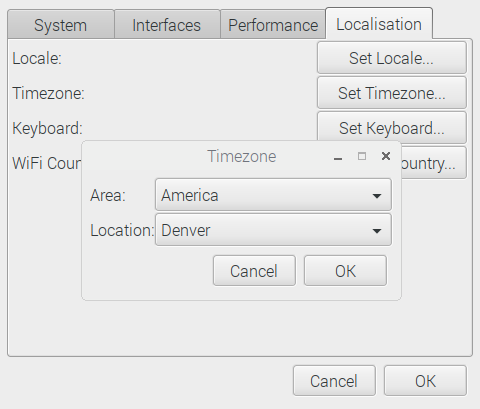Switch to the System tab
The image size is (480, 409).
pos(61,25)
